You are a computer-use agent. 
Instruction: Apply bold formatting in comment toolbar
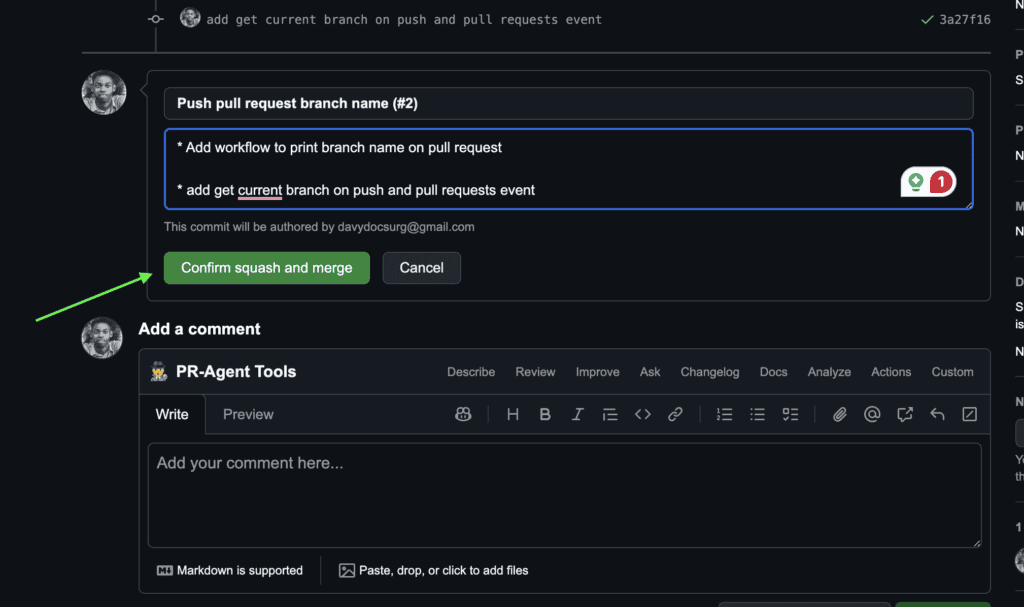tap(545, 414)
